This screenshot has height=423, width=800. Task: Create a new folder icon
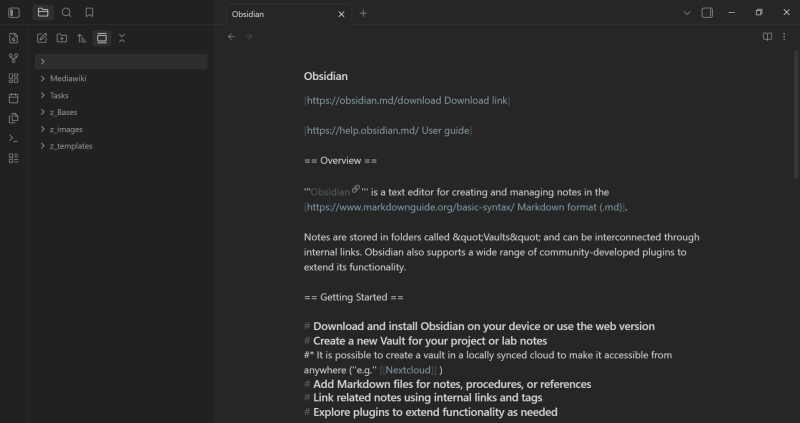coord(62,38)
